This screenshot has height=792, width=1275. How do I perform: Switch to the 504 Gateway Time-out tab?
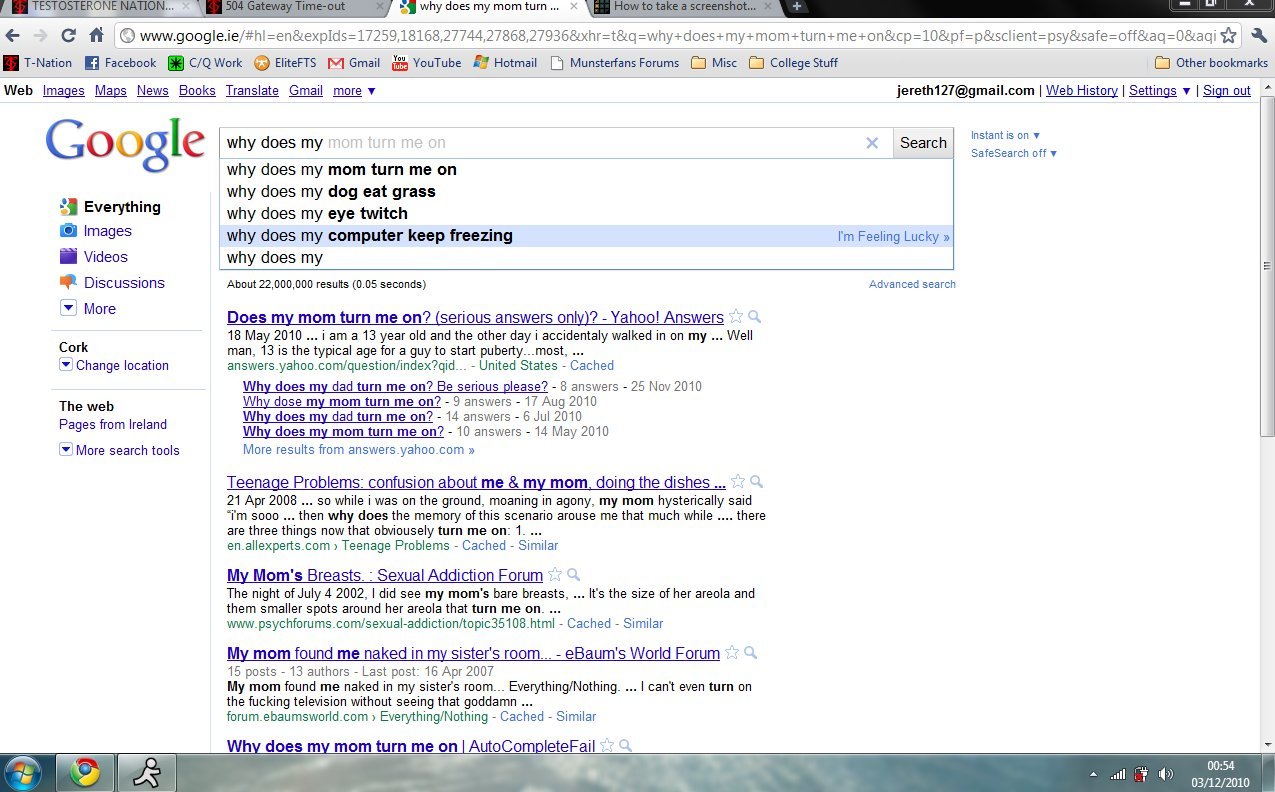tap(294, 7)
